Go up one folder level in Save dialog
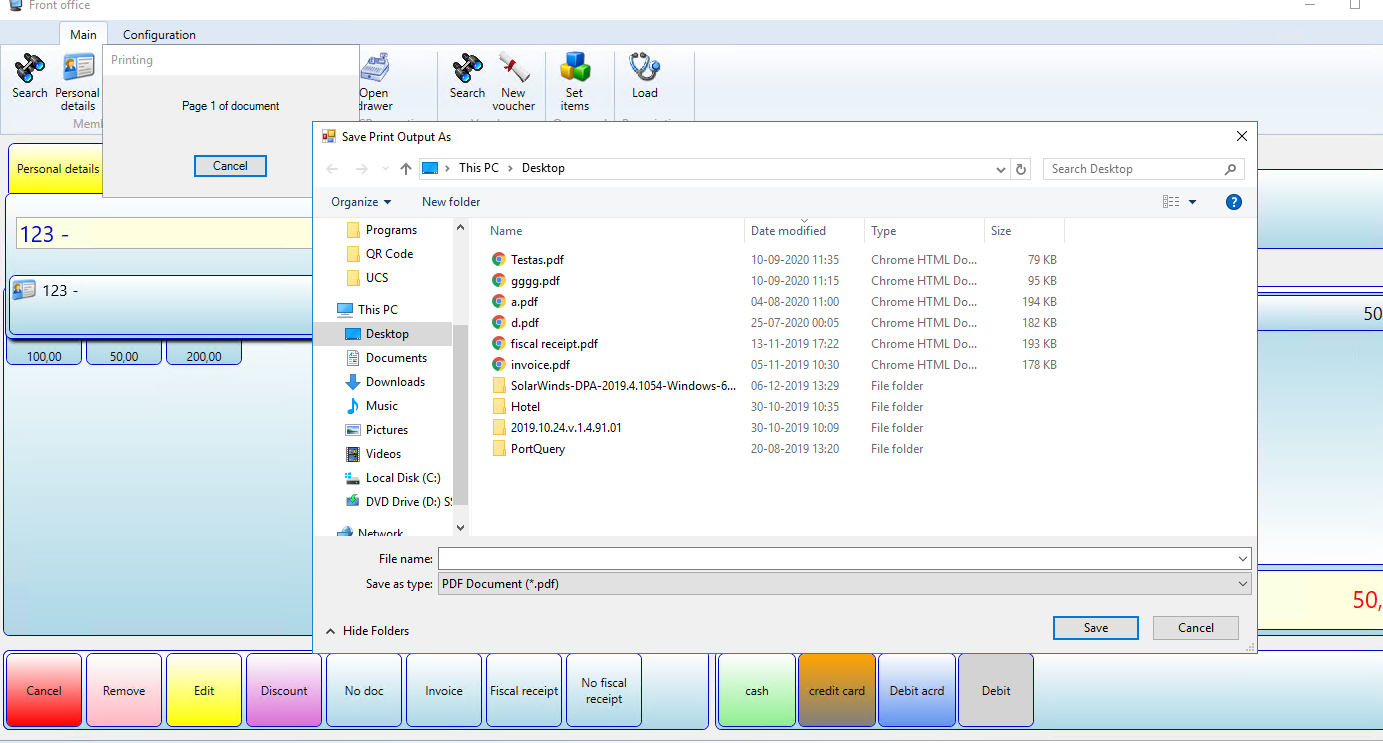The height and width of the screenshot is (743, 1383). tap(405, 169)
